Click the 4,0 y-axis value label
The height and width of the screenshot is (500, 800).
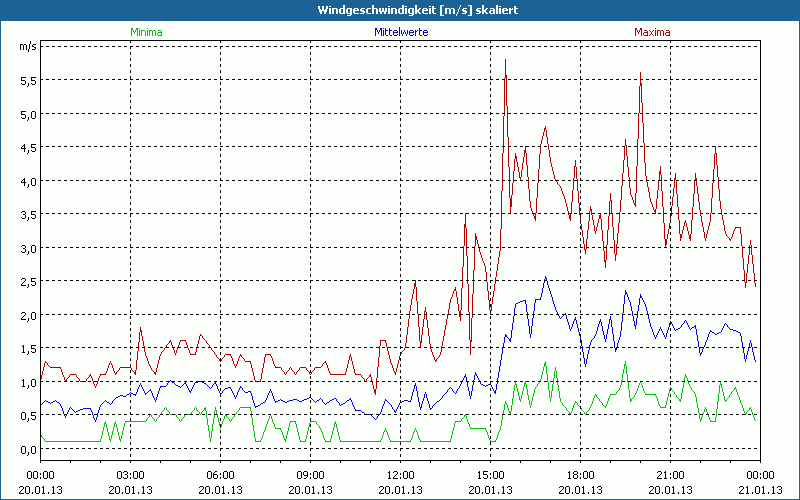(28, 181)
